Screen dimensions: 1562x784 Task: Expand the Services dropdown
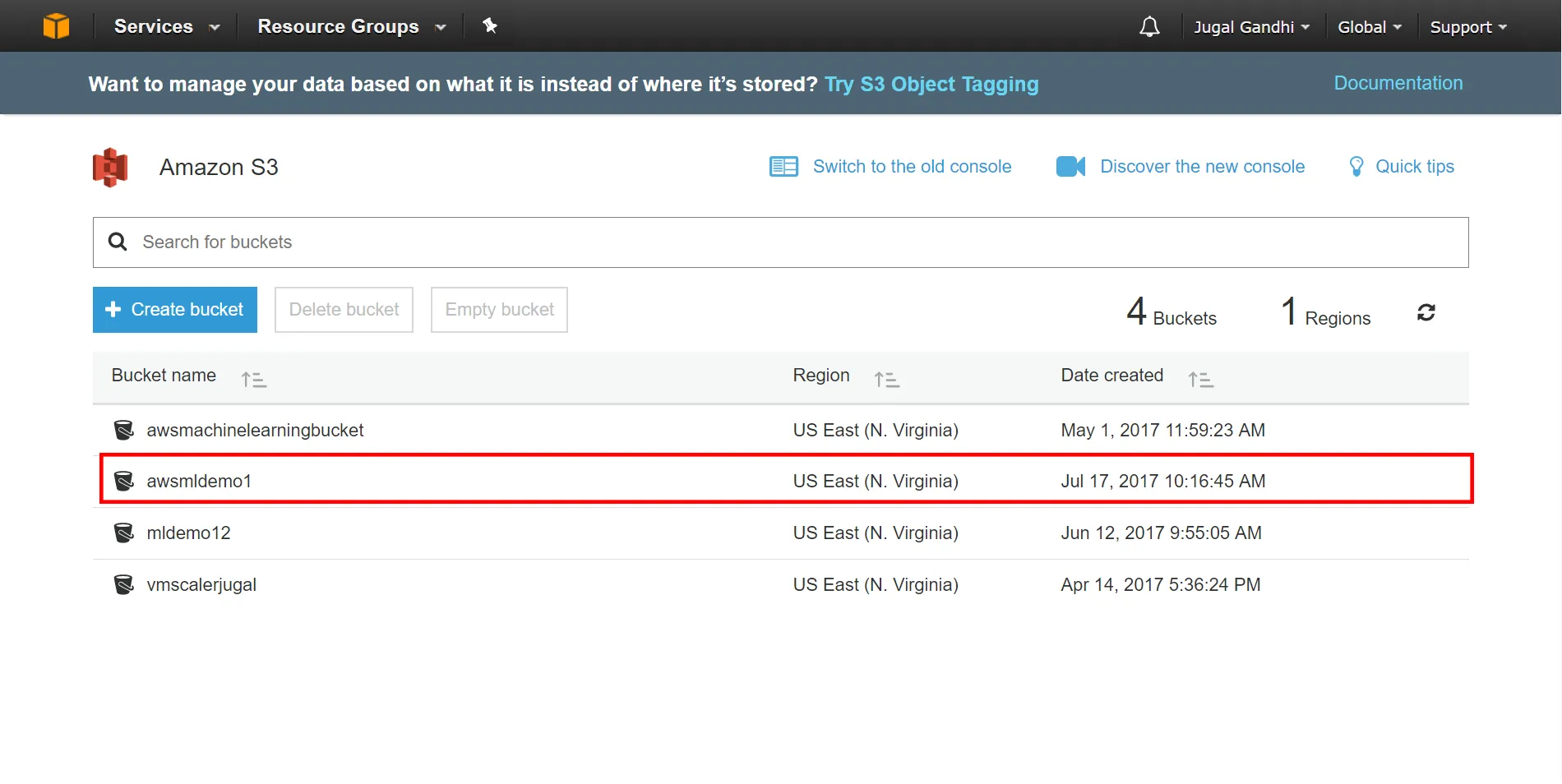tap(167, 26)
